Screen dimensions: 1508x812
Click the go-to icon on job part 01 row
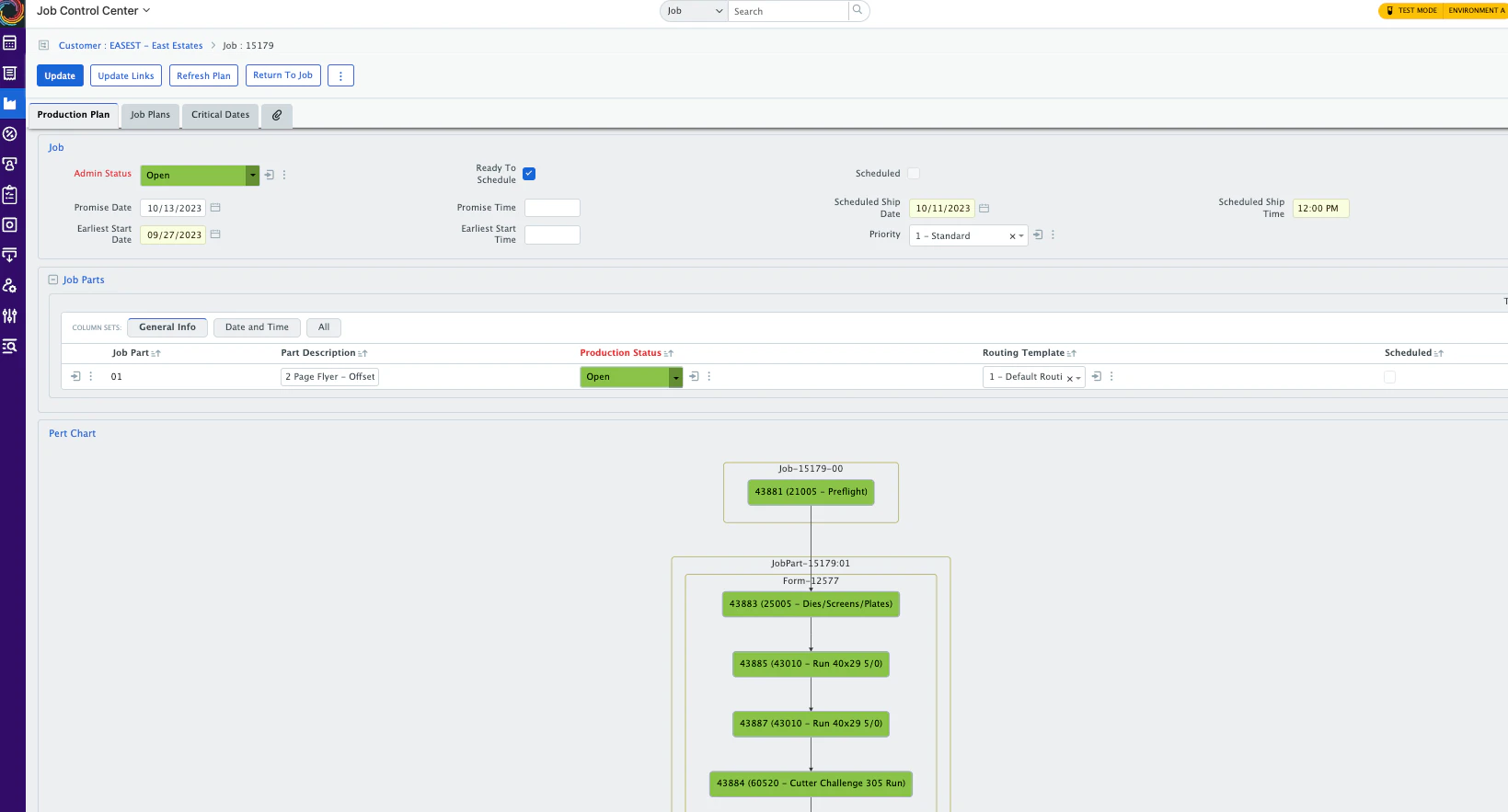(x=75, y=376)
